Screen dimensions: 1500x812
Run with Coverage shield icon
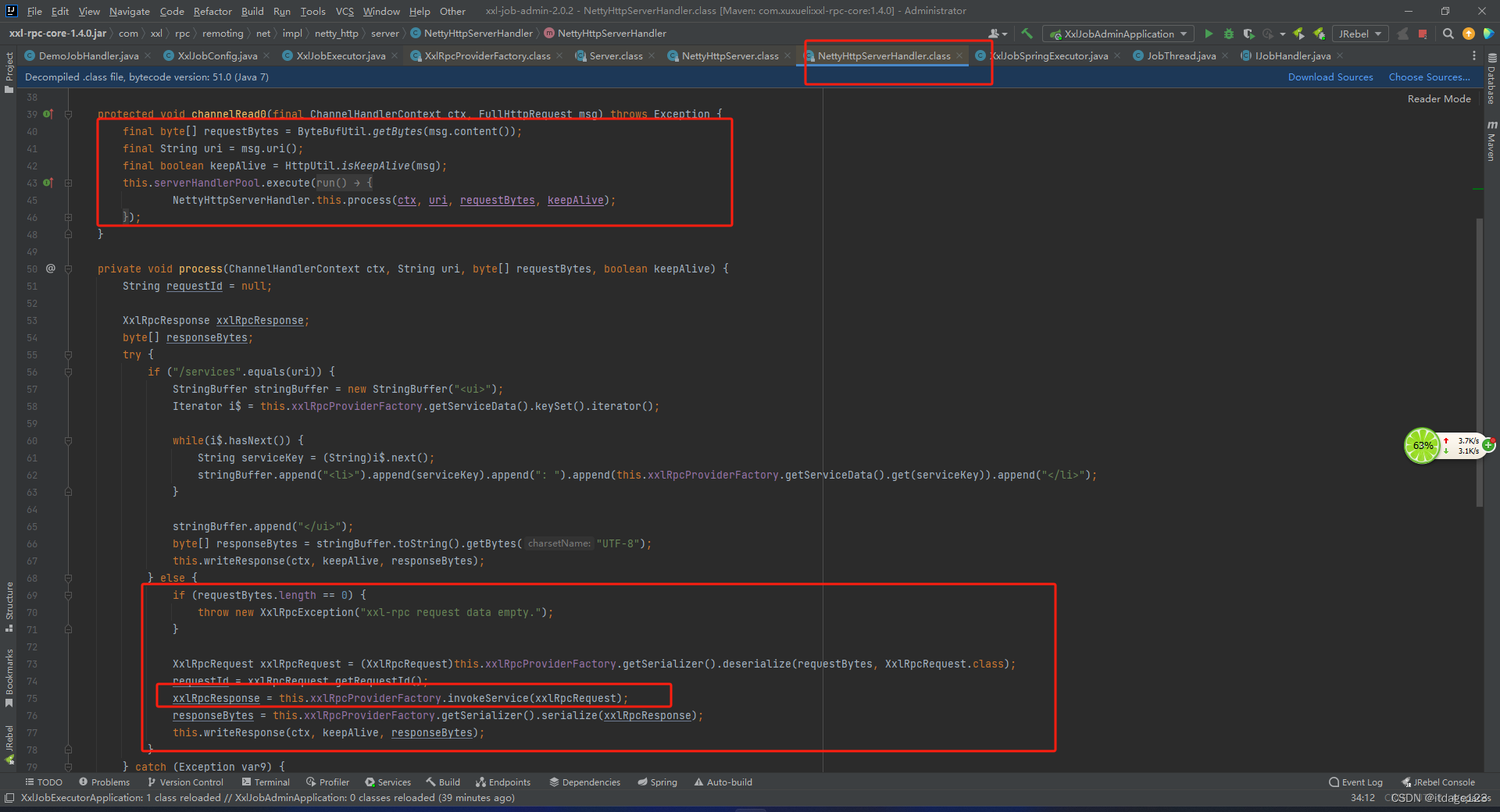pos(1248,34)
